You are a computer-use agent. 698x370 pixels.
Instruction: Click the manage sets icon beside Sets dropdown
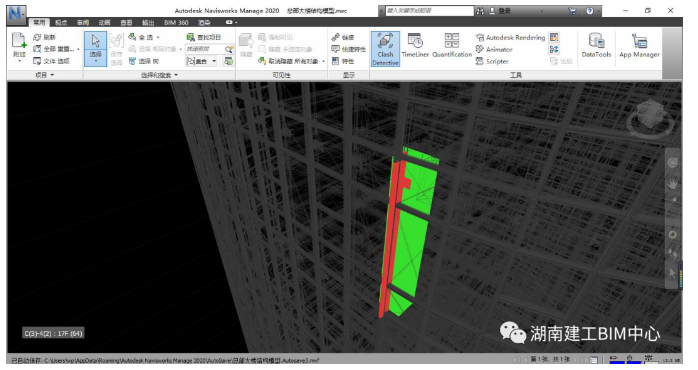point(228,61)
